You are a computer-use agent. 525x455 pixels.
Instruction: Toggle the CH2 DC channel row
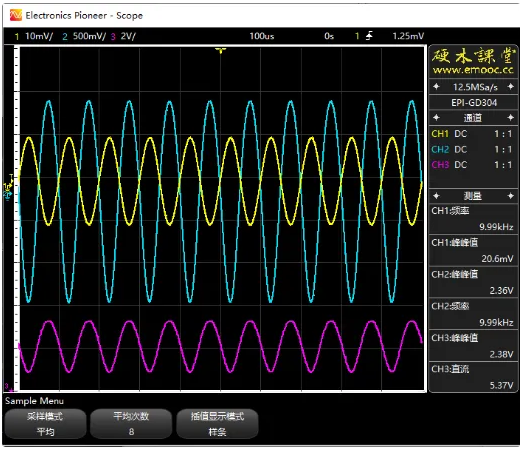tap(472, 149)
